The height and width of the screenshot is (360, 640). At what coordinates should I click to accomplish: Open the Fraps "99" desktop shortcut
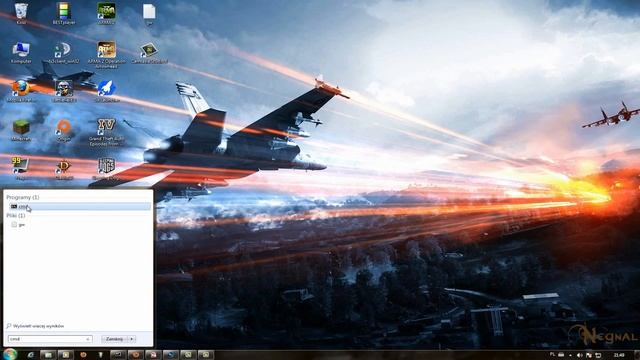point(21,168)
